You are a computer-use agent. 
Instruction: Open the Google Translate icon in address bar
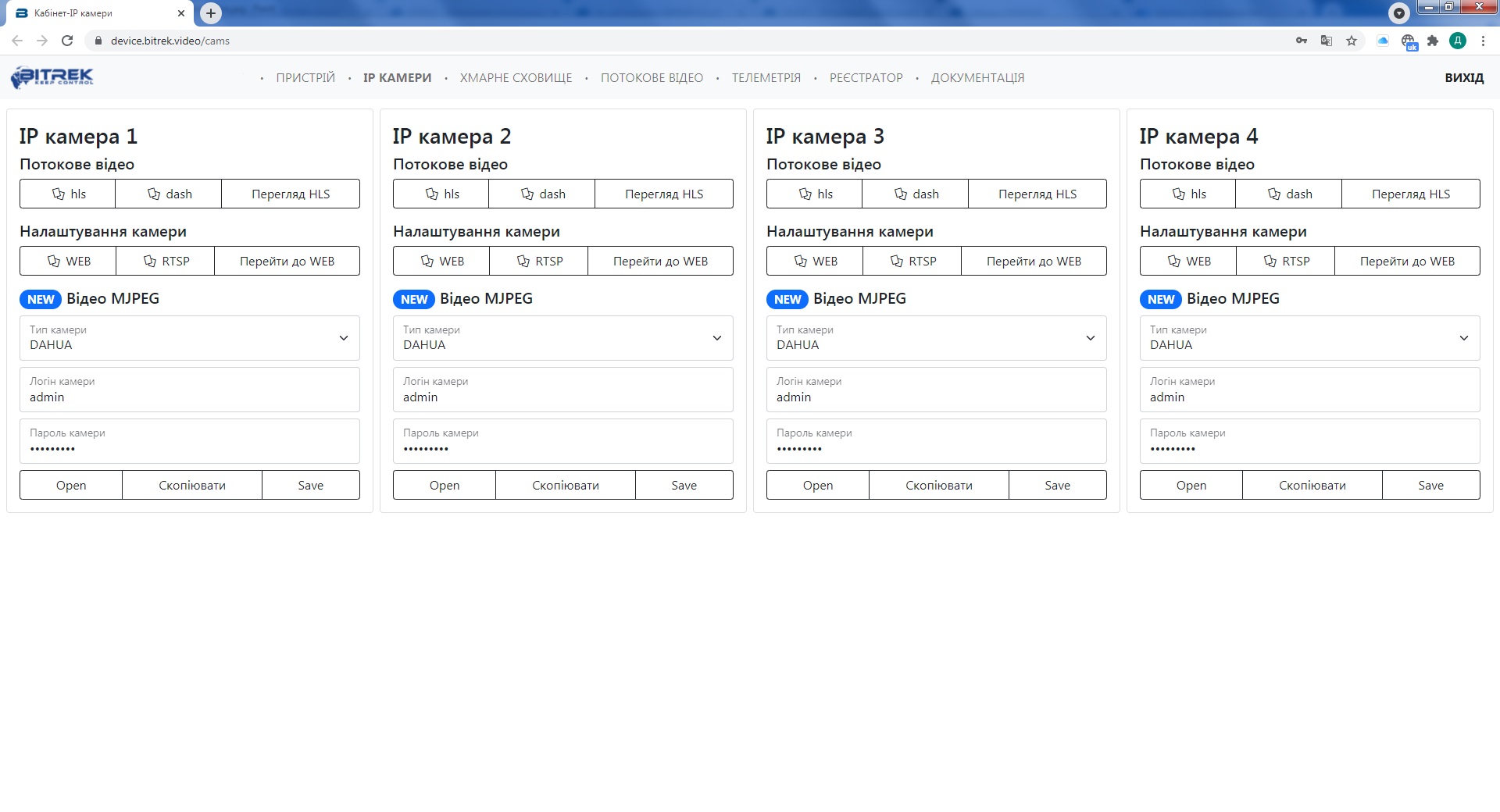1327,41
